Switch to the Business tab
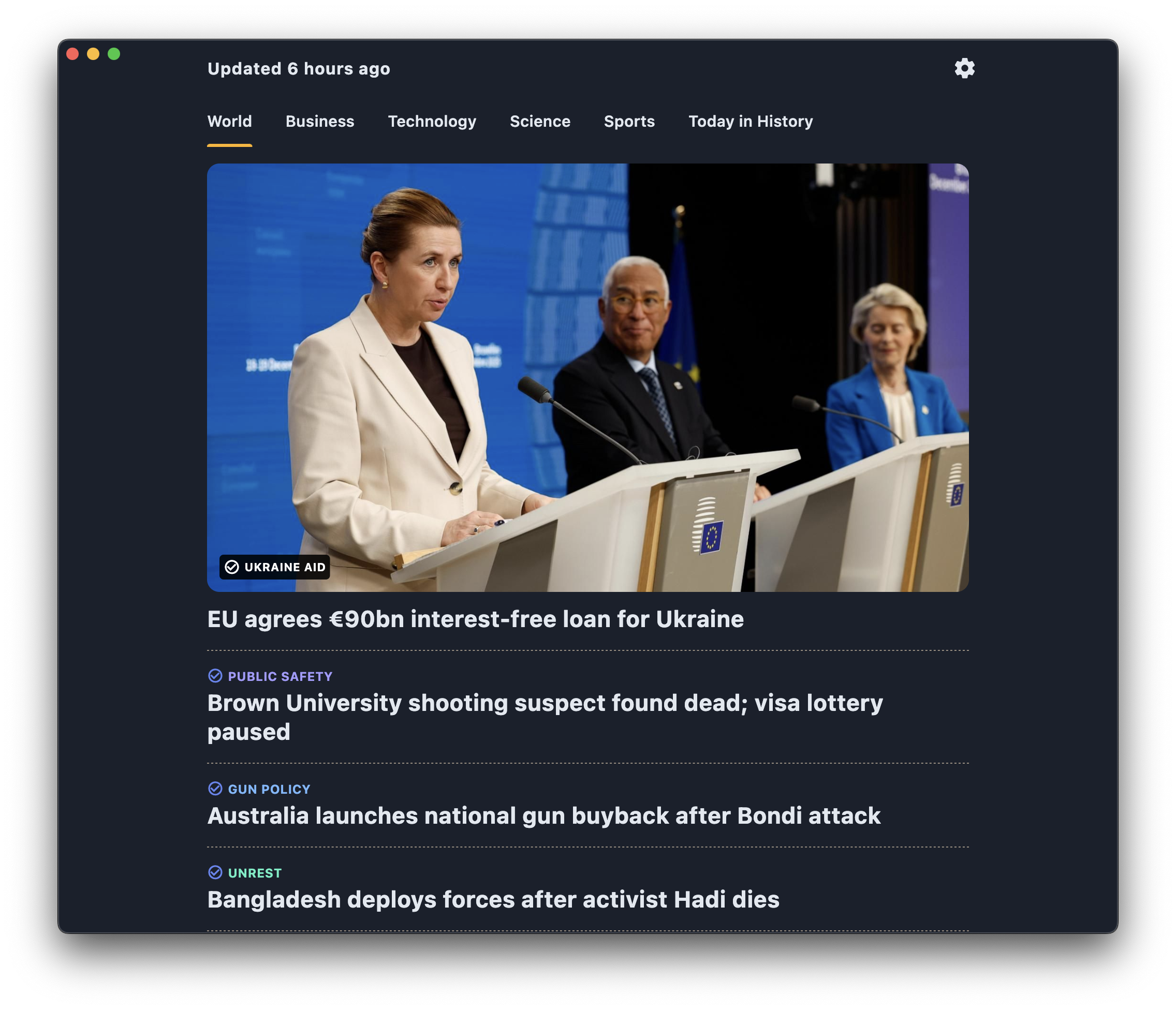Image resolution: width=1176 pixels, height=1010 pixels. point(320,121)
